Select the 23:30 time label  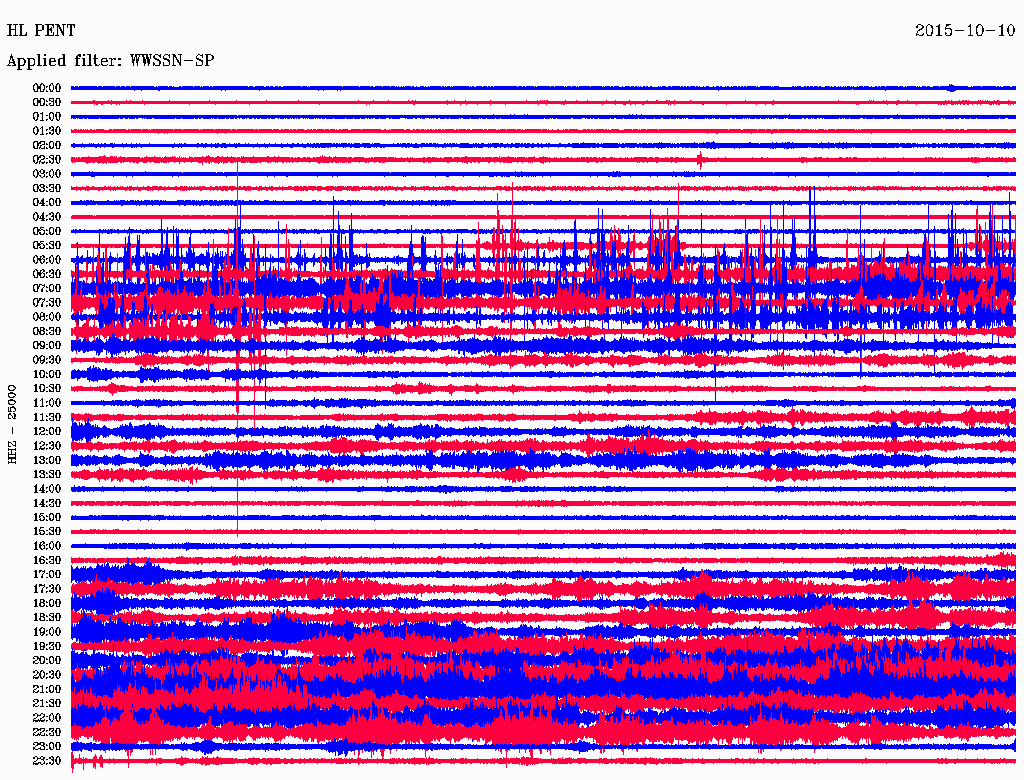pos(47,761)
